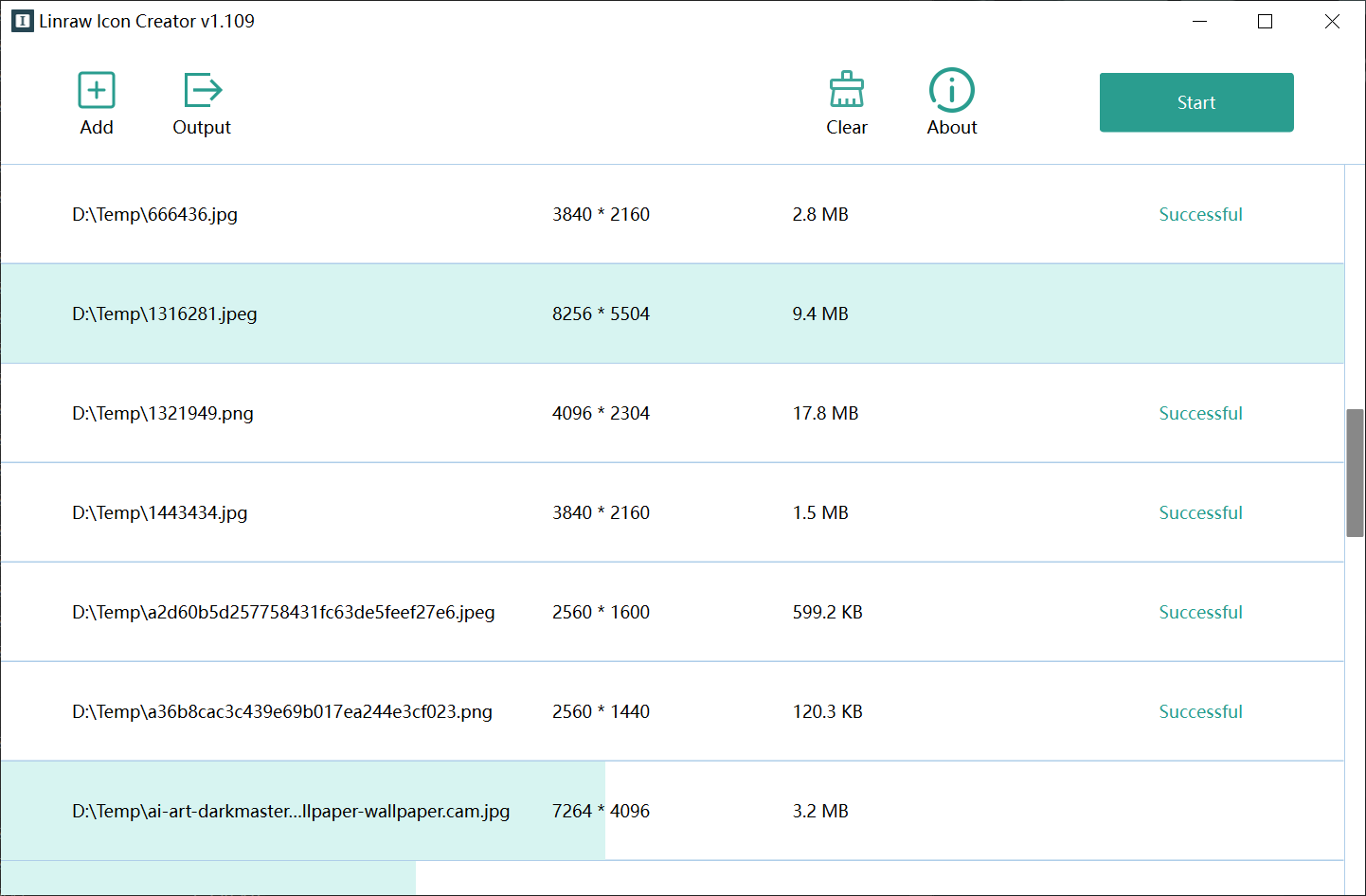Click the 120.3 KB file size
The height and width of the screenshot is (896, 1366).
[x=828, y=711]
